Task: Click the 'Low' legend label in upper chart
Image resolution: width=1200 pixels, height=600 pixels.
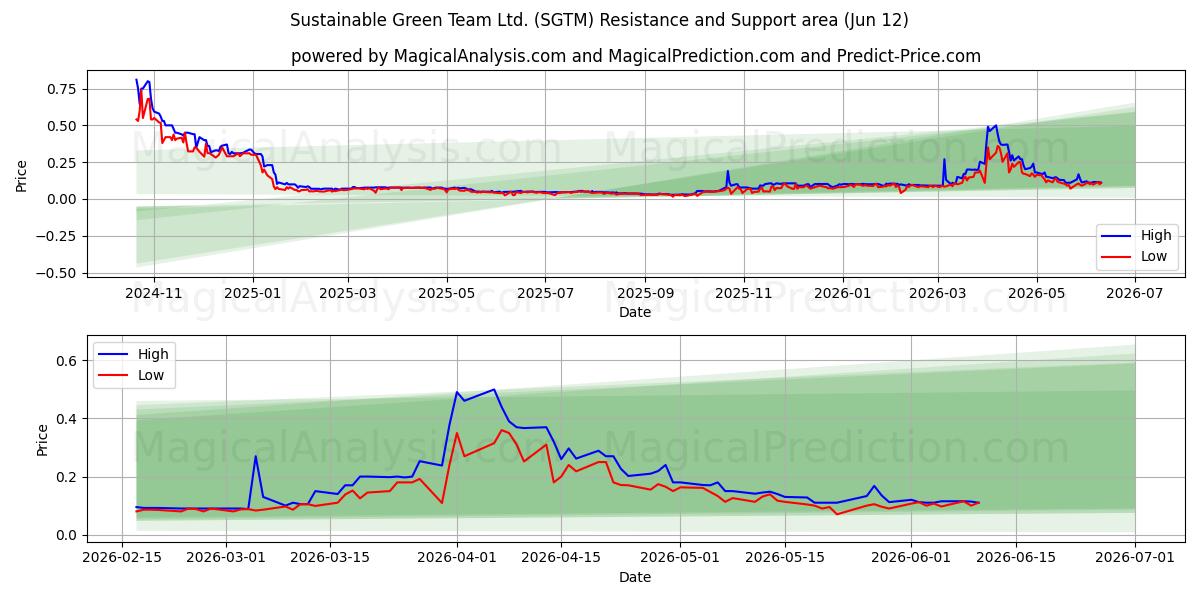Action: coord(1154,256)
